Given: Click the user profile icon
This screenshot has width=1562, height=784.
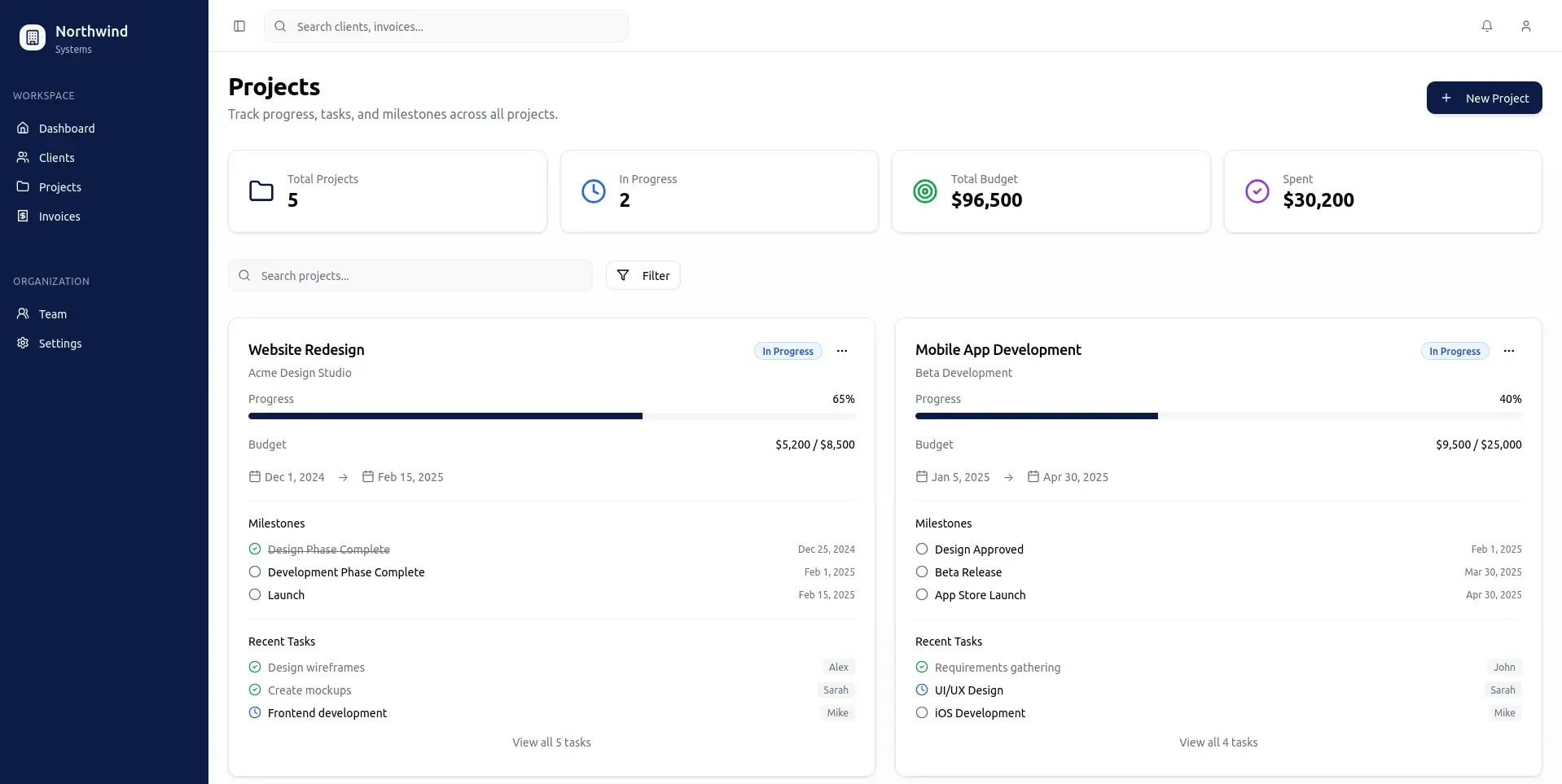Looking at the screenshot, I should (x=1526, y=25).
